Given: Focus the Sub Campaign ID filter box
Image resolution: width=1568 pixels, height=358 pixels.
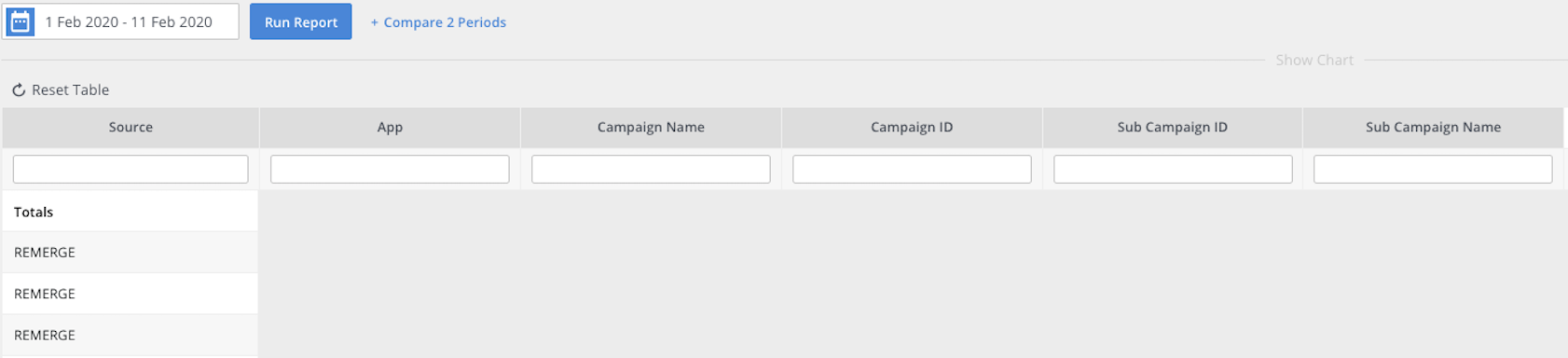Looking at the screenshot, I should tap(1173, 169).
